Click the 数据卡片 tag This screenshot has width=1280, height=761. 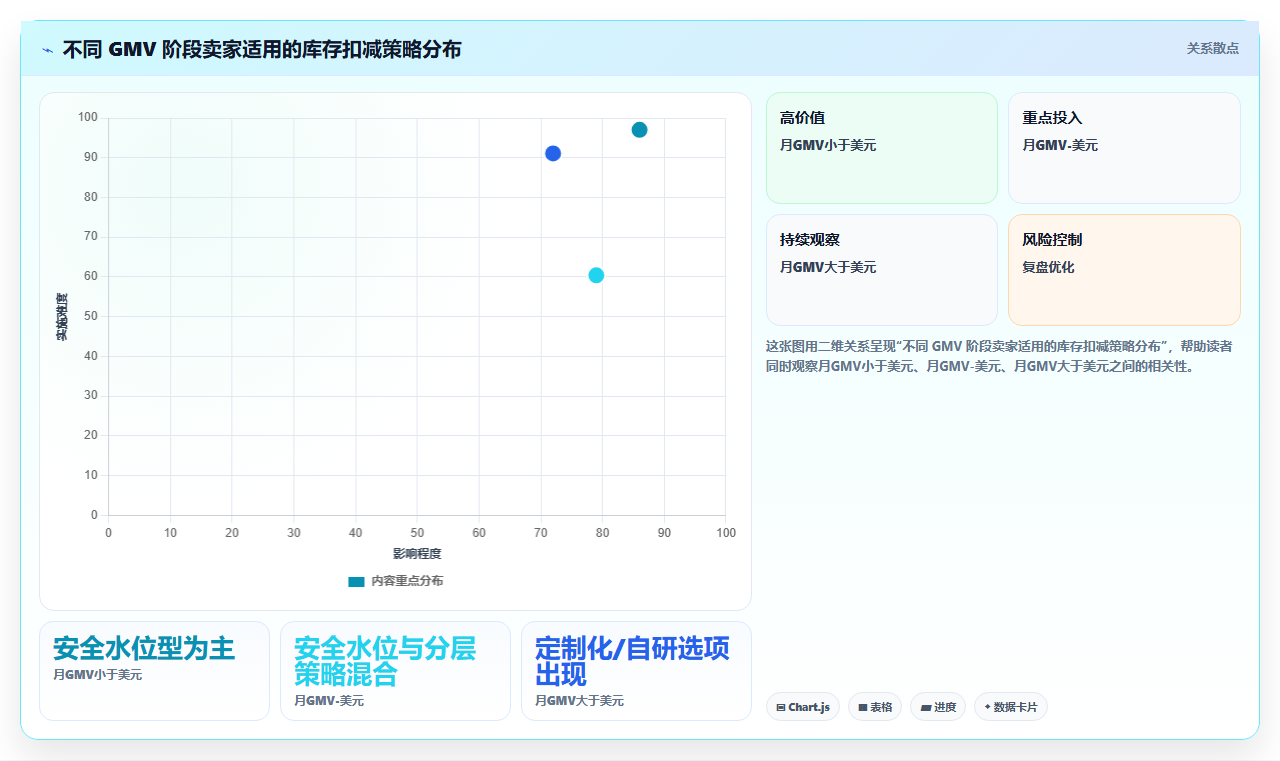[x=1010, y=707]
